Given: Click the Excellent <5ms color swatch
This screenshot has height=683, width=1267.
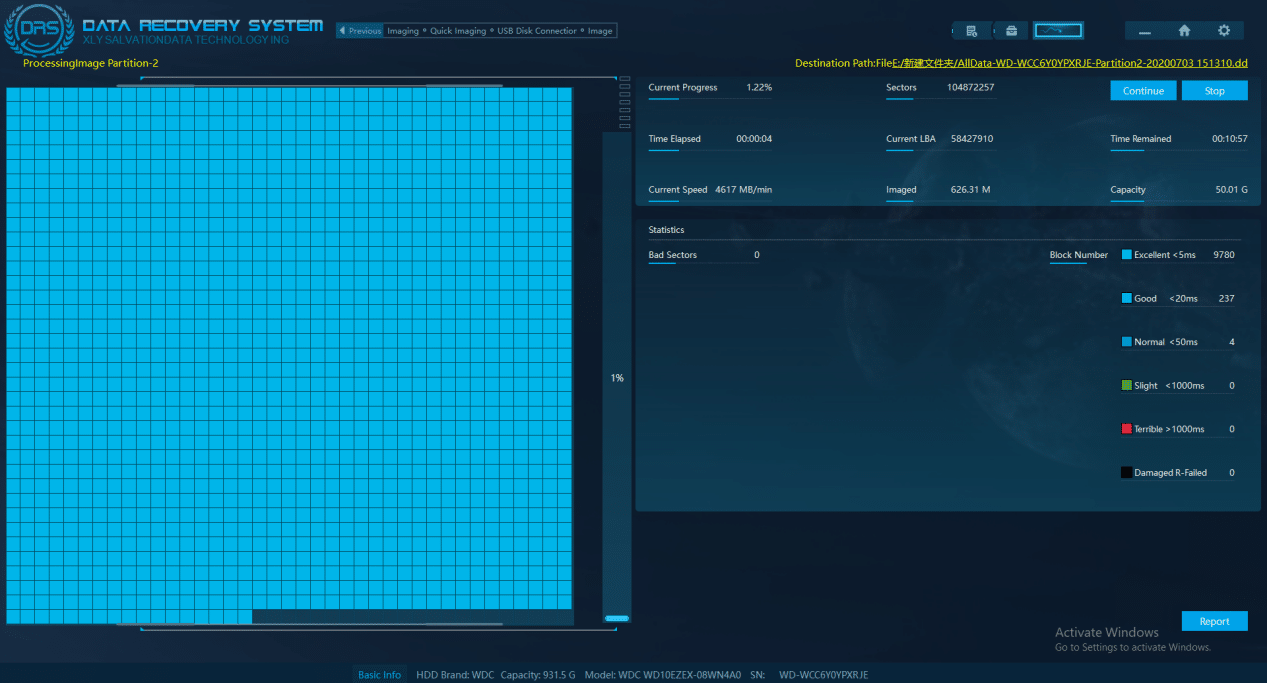Looking at the screenshot, I should pyautogui.click(x=1127, y=255).
